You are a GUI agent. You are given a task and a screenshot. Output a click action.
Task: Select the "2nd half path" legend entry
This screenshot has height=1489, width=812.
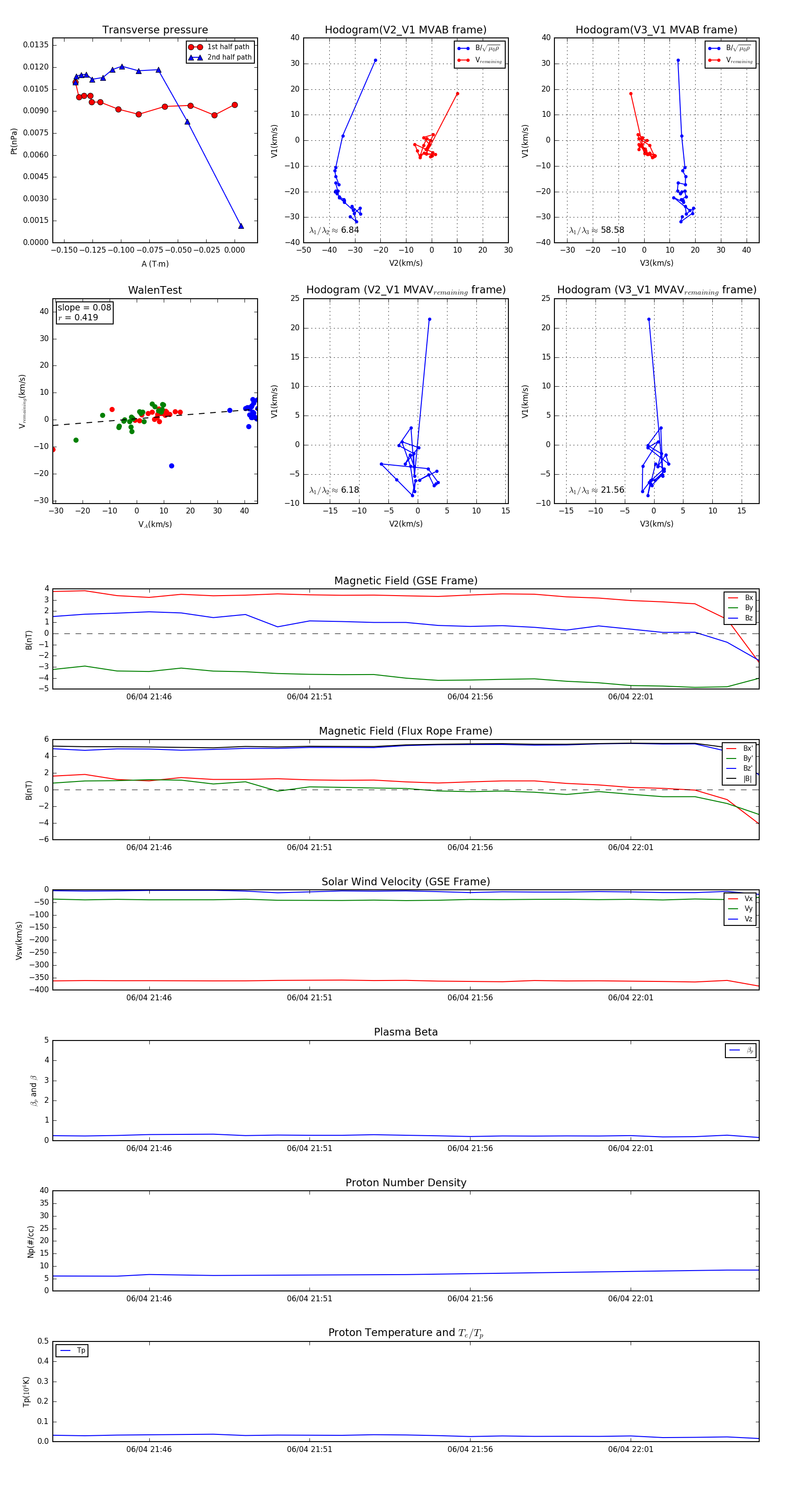point(220,57)
